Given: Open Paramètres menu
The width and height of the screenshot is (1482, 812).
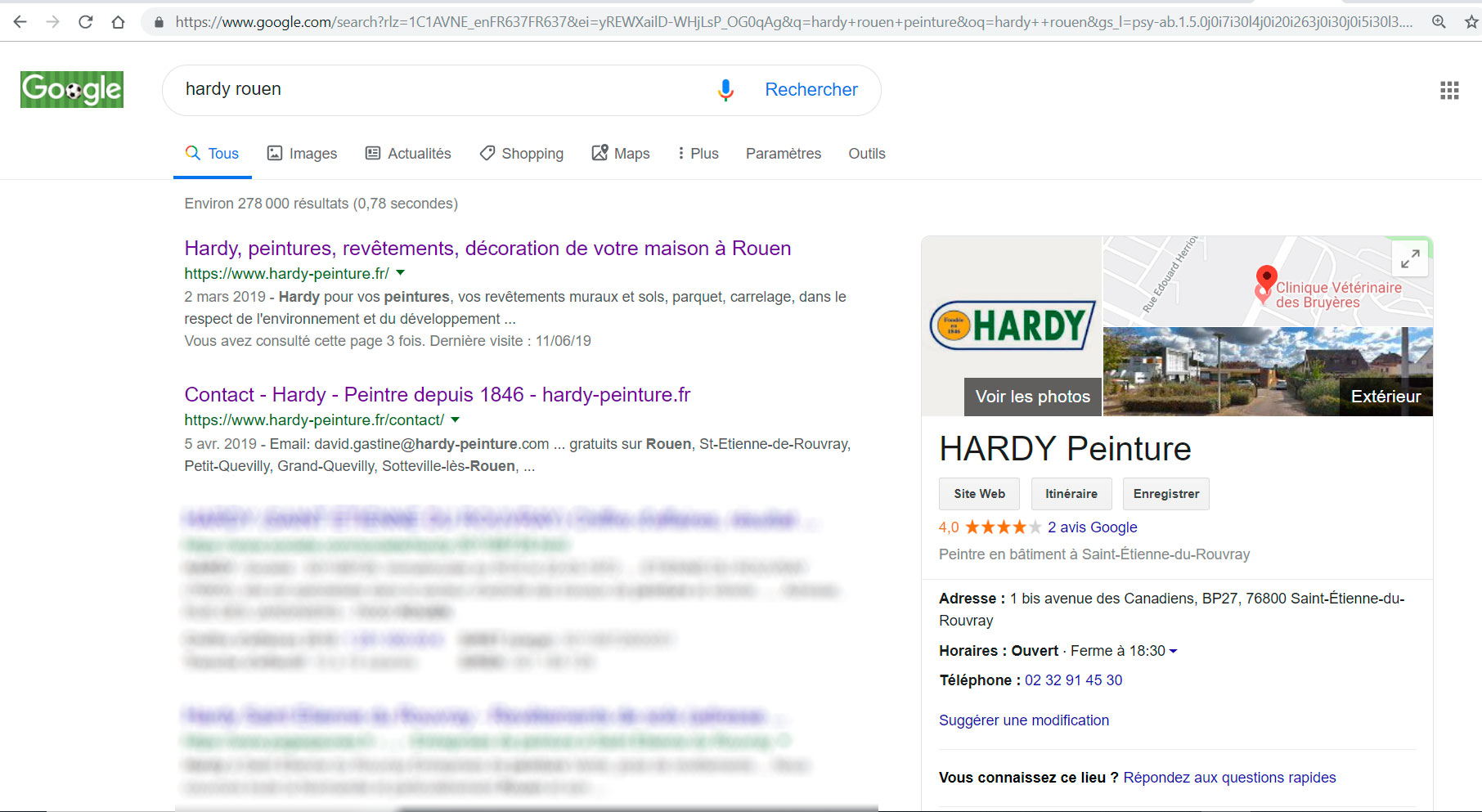Looking at the screenshot, I should (784, 154).
